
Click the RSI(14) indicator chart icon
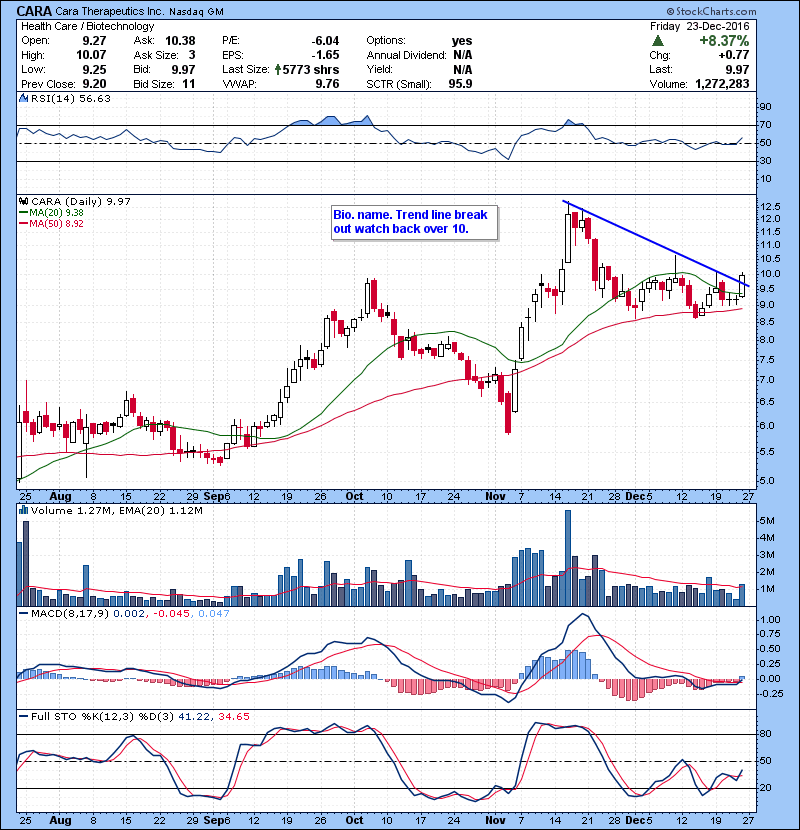(x=24, y=98)
